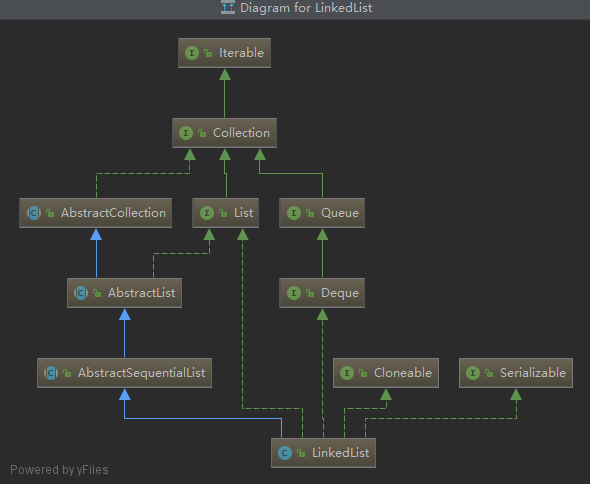
Task: Select the Collection node label
Action: [x=241, y=133]
